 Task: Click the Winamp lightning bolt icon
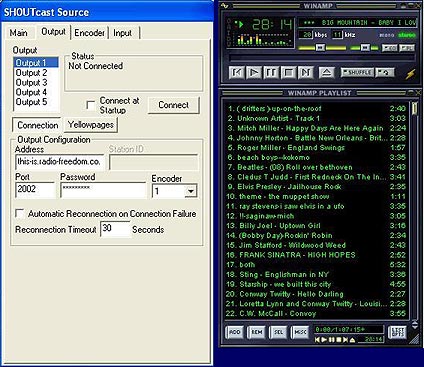[410, 74]
